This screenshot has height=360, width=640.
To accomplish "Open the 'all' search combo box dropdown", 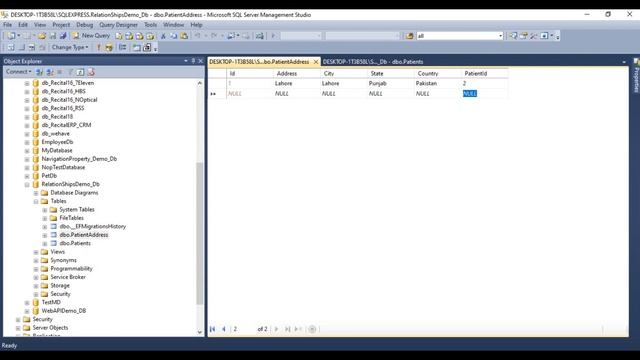I will pos(500,36).
